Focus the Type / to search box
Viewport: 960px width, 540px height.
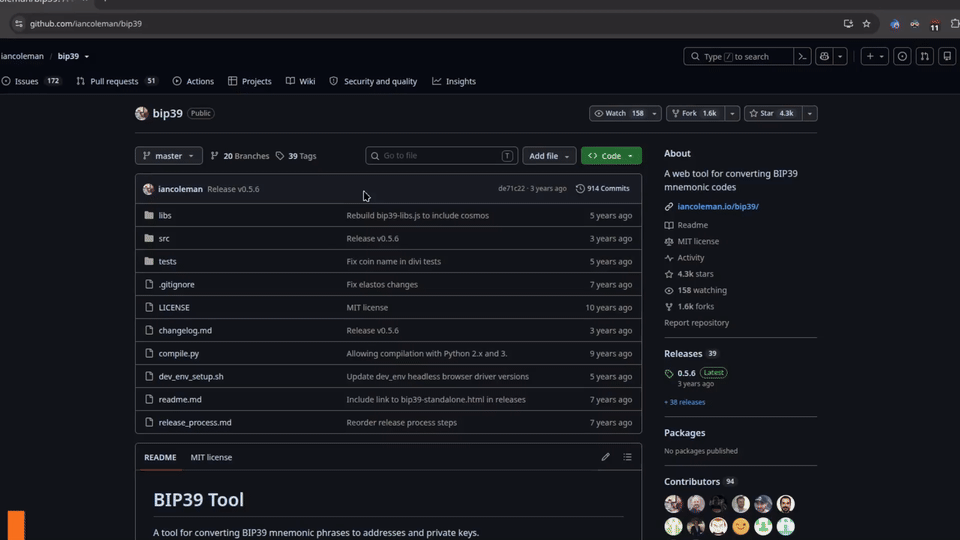click(x=738, y=56)
